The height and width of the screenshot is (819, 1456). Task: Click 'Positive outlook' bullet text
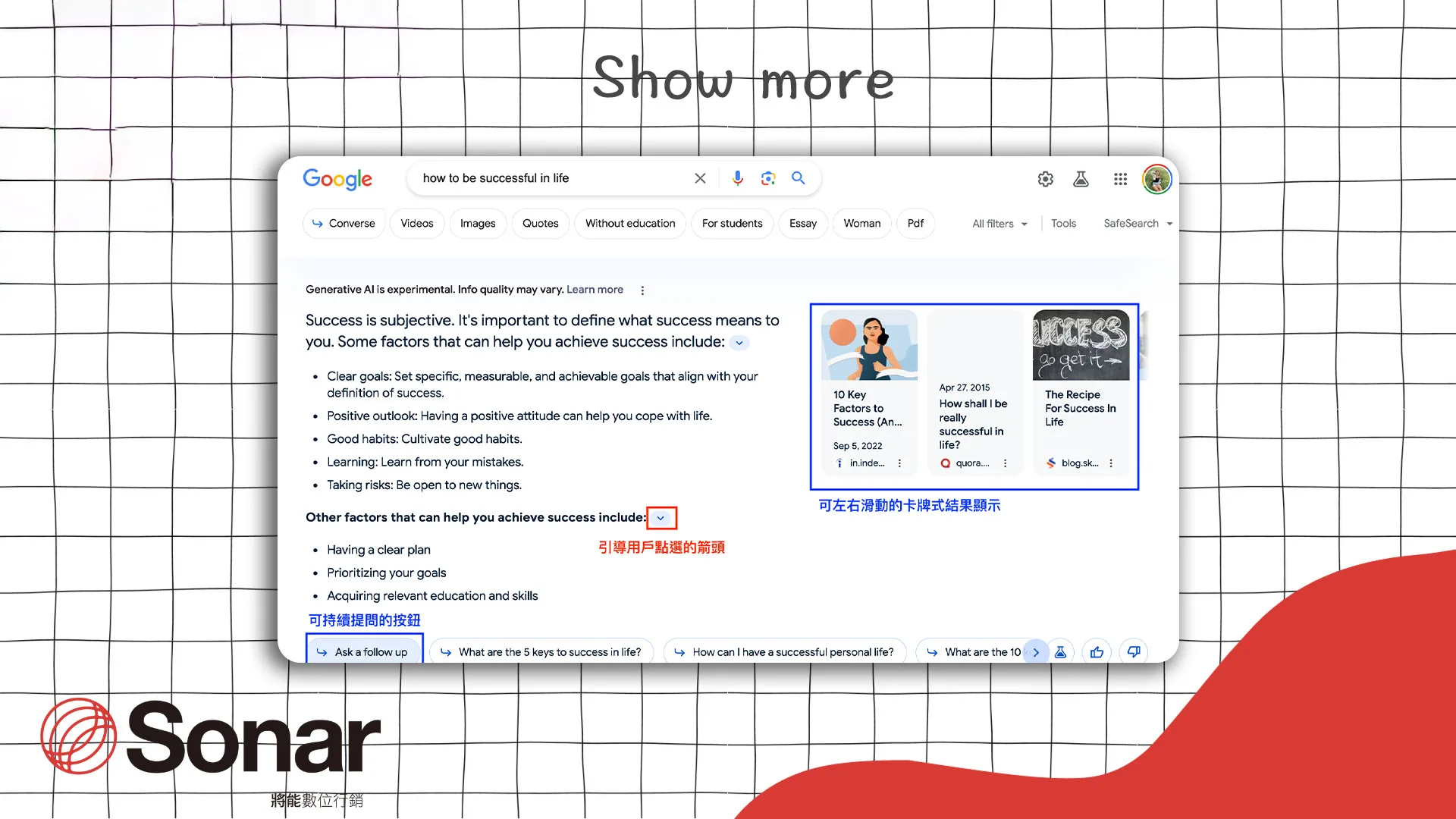pyautogui.click(x=519, y=416)
